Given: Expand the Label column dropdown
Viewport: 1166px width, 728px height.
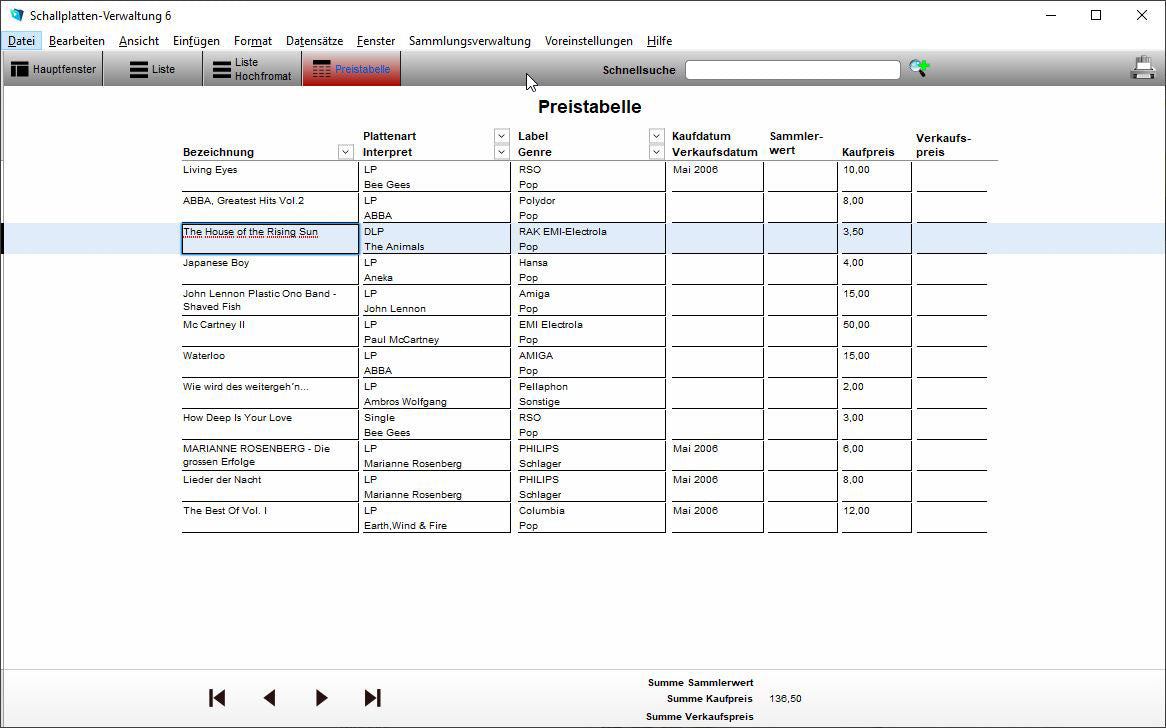Looking at the screenshot, I should click(x=657, y=136).
